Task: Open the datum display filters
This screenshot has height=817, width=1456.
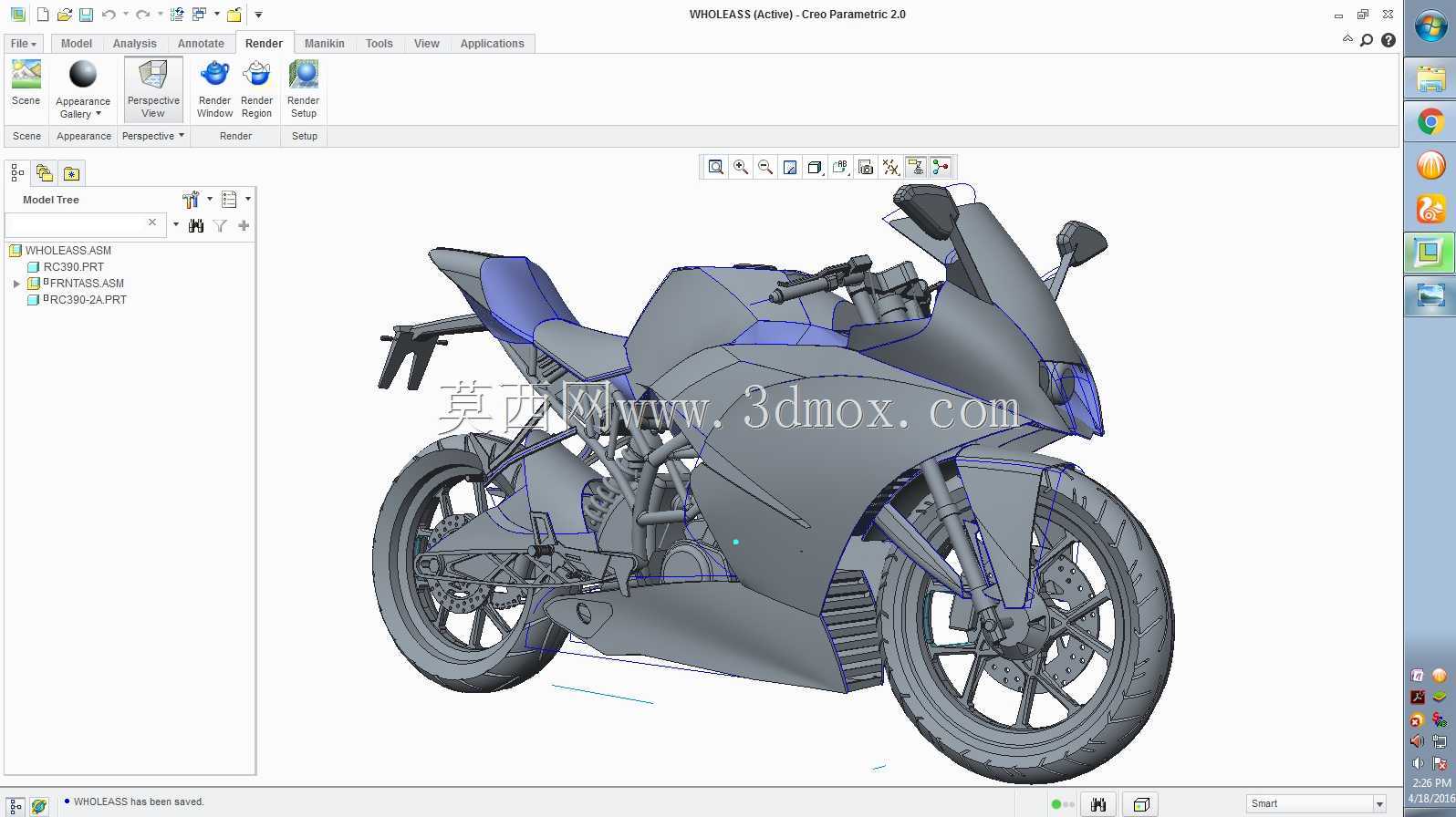Action: (891, 167)
